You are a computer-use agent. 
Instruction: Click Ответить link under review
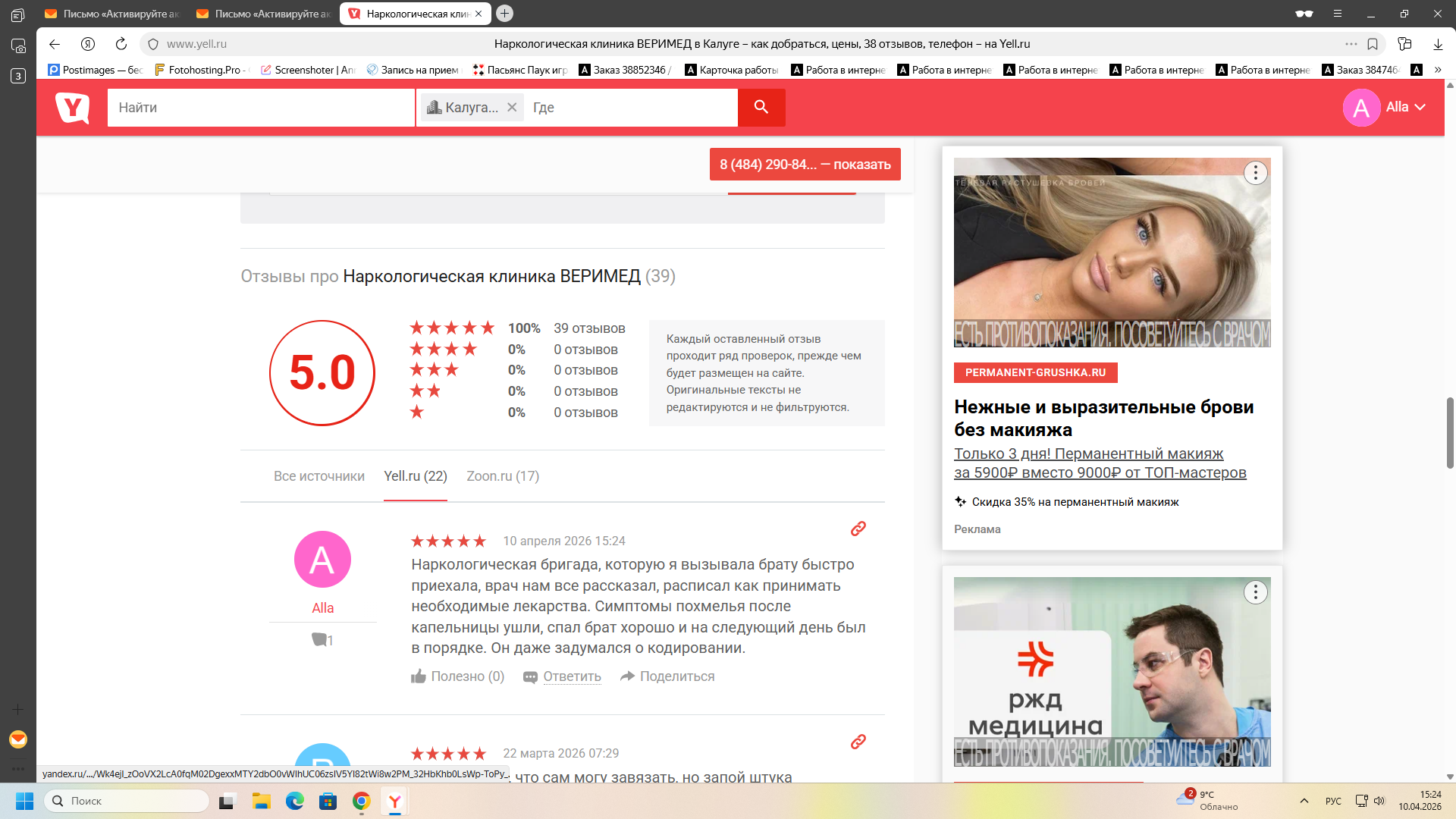pyautogui.click(x=572, y=676)
